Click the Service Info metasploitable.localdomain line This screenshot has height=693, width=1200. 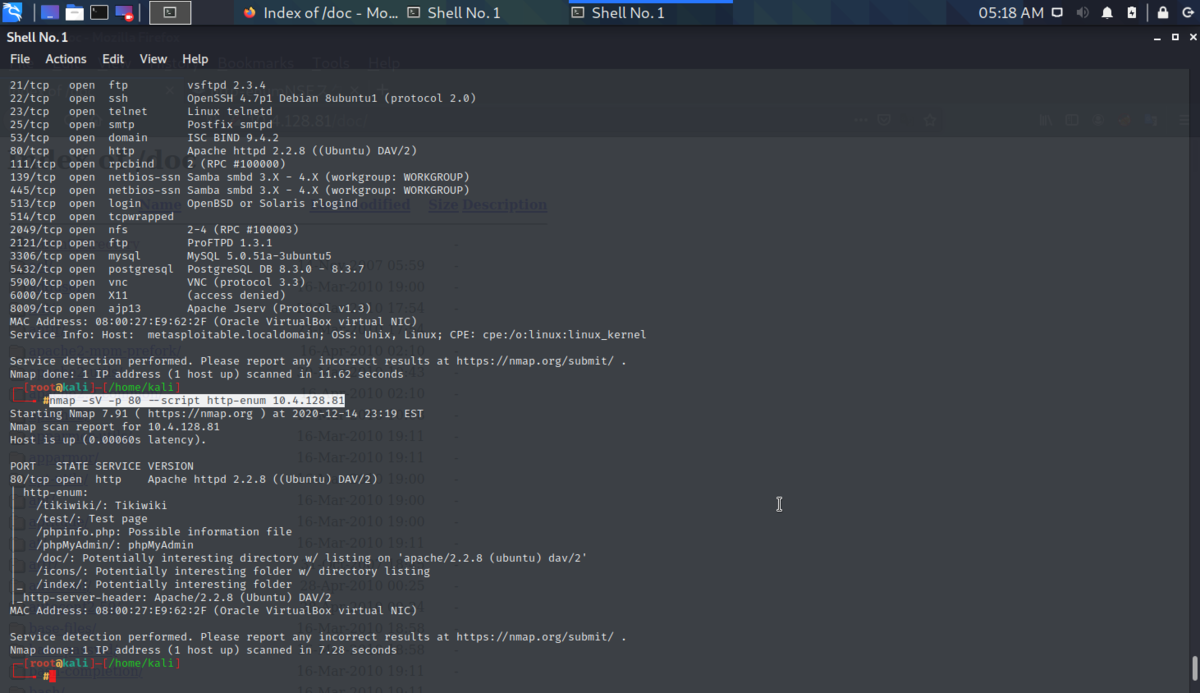point(328,334)
